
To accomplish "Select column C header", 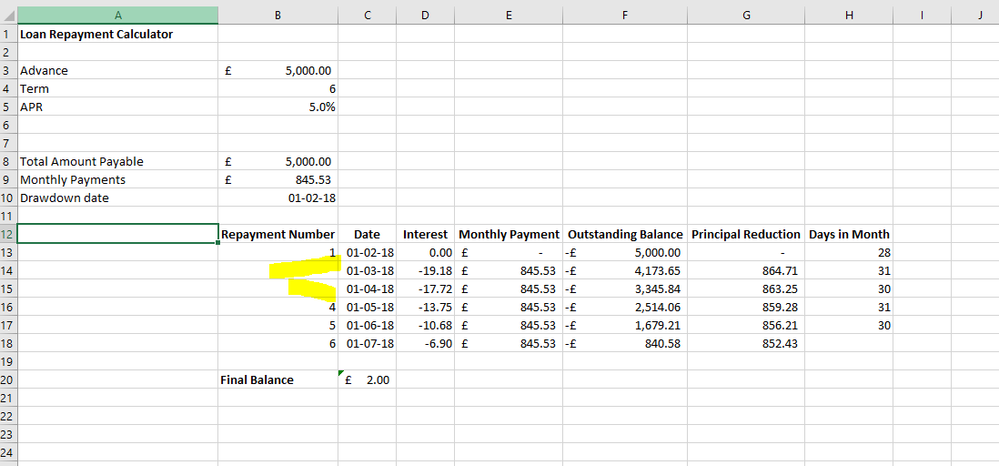I will coord(367,16).
